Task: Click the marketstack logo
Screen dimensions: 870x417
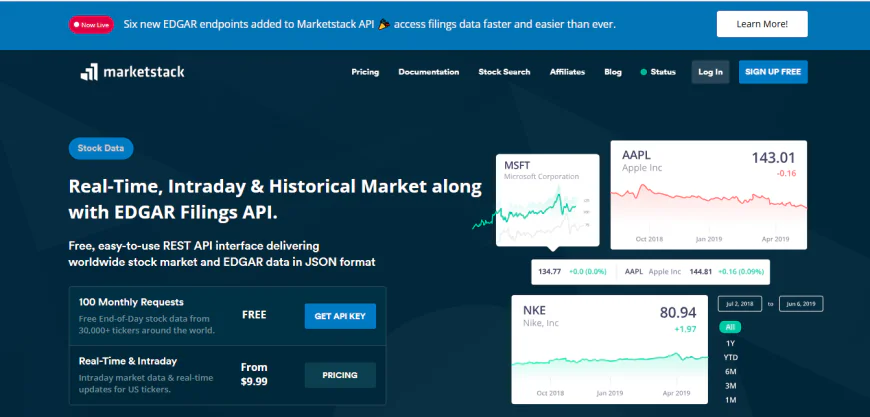Action: pos(132,72)
